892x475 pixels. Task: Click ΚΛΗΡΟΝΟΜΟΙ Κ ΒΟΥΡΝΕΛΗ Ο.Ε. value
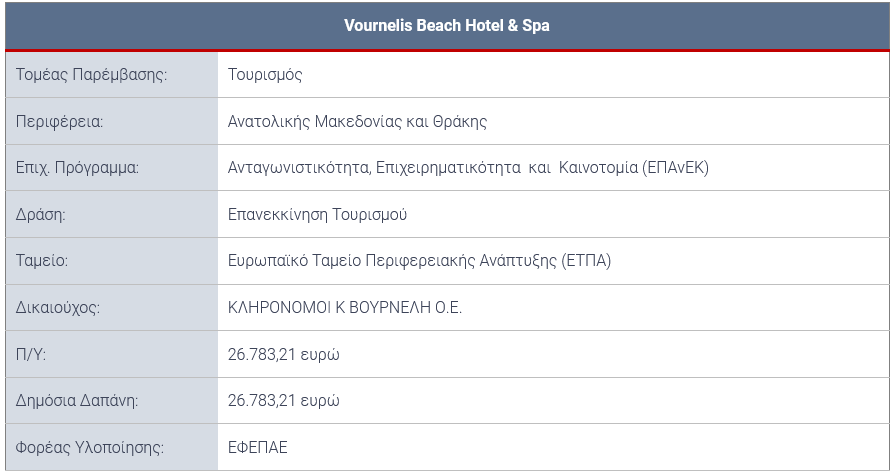pyautogui.click(x=345, y=308)
